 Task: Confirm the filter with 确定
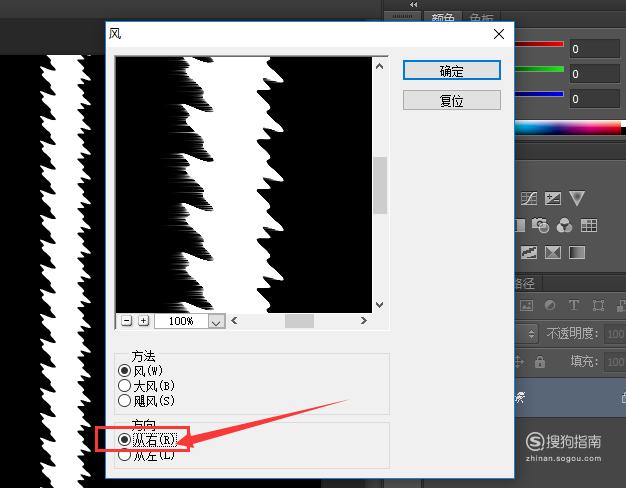pyautogui.click(x=452, y=70)
